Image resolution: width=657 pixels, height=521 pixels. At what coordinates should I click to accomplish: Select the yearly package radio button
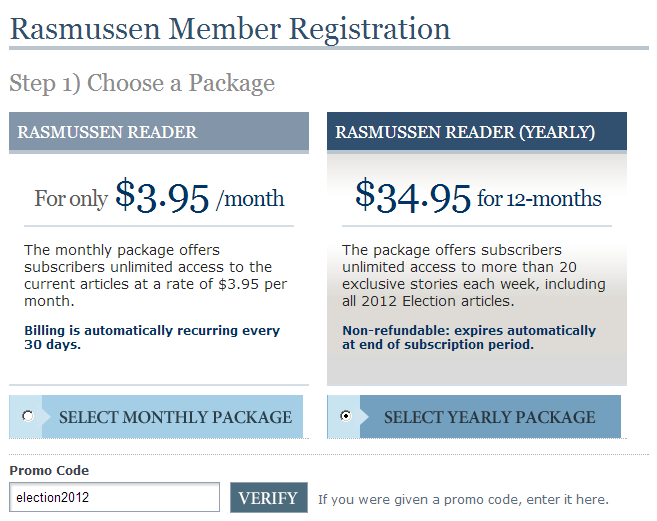tap(346, 416)
